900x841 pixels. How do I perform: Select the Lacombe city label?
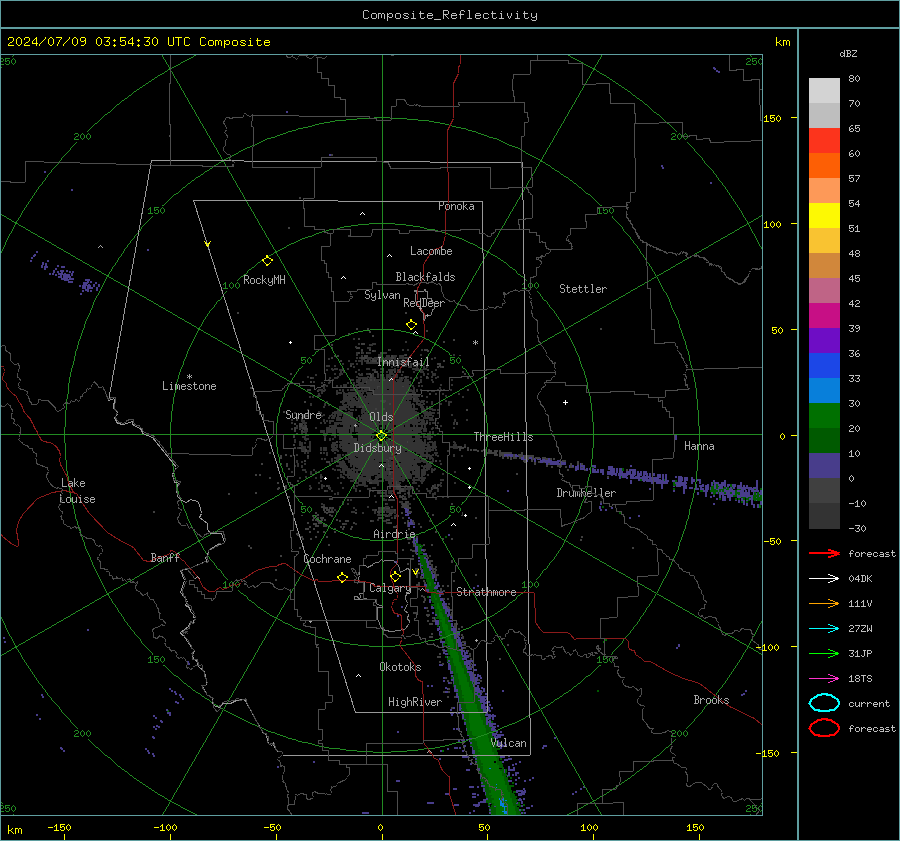(x=431, y=251)
